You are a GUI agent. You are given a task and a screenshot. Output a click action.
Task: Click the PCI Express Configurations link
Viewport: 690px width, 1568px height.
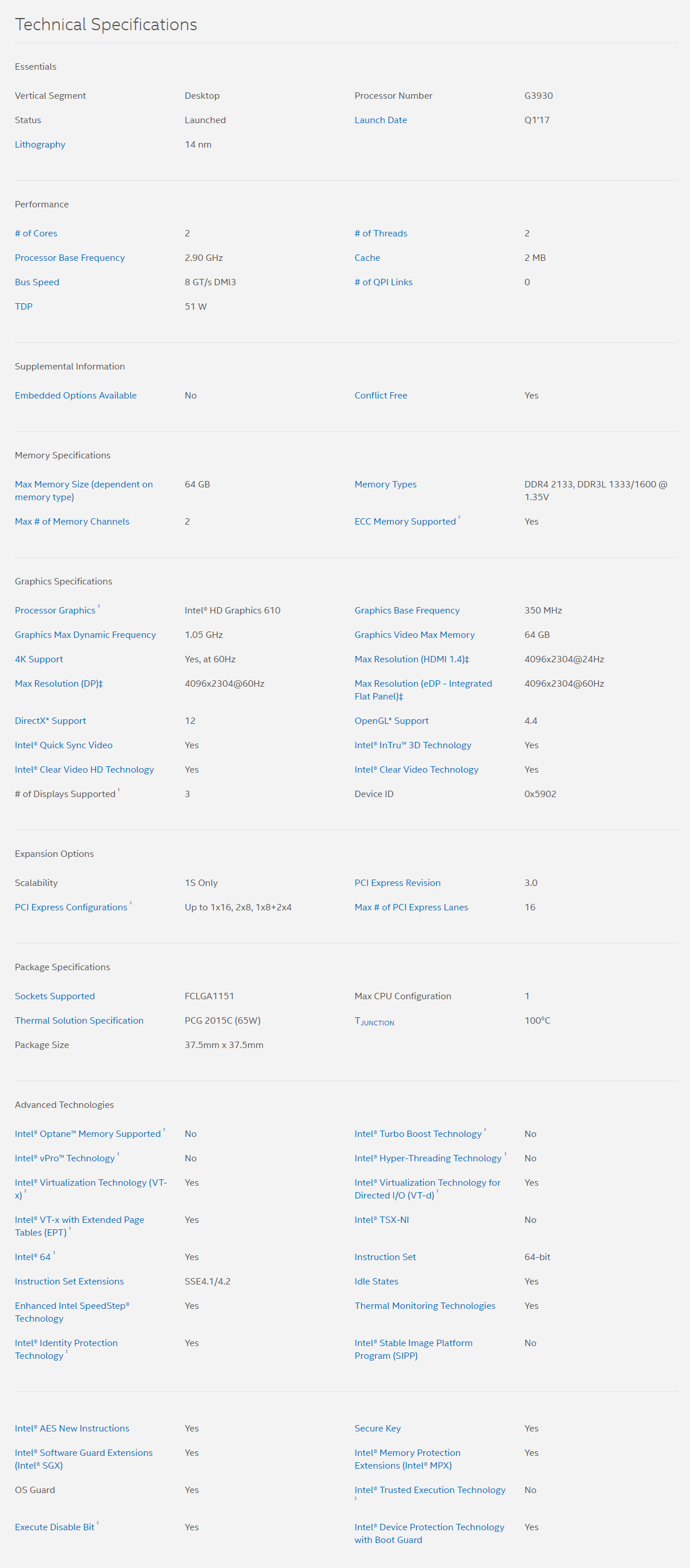(x=71, y=906)
